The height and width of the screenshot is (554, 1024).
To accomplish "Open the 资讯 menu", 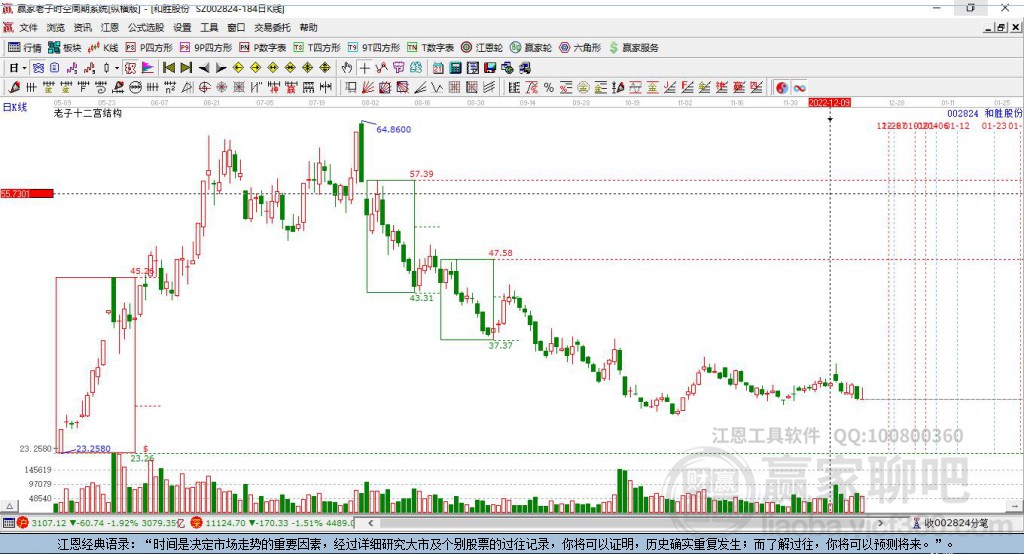I will (x=82, y=27).
